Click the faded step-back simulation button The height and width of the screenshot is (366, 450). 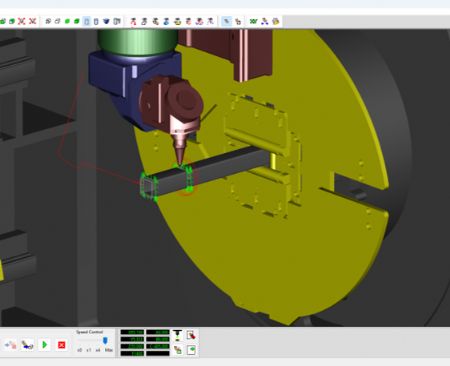[x=11, y=345]
